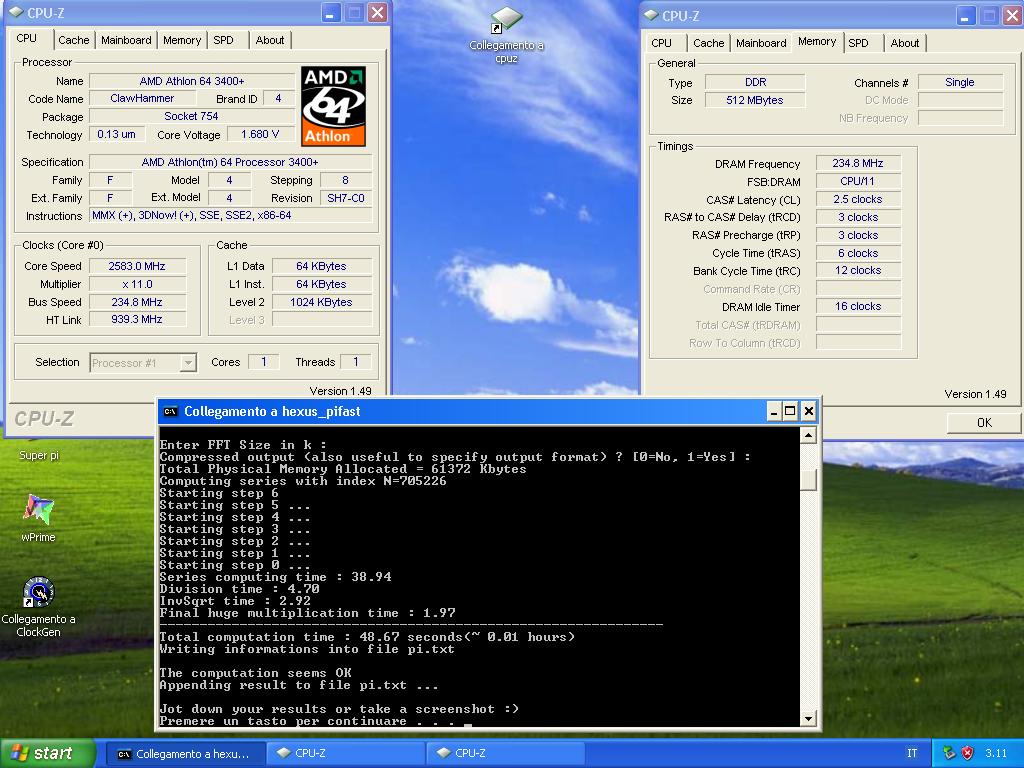This screenshot has height=768, width=1024.
Task: Click the Channels # value Single
Action: coord(960,82)
